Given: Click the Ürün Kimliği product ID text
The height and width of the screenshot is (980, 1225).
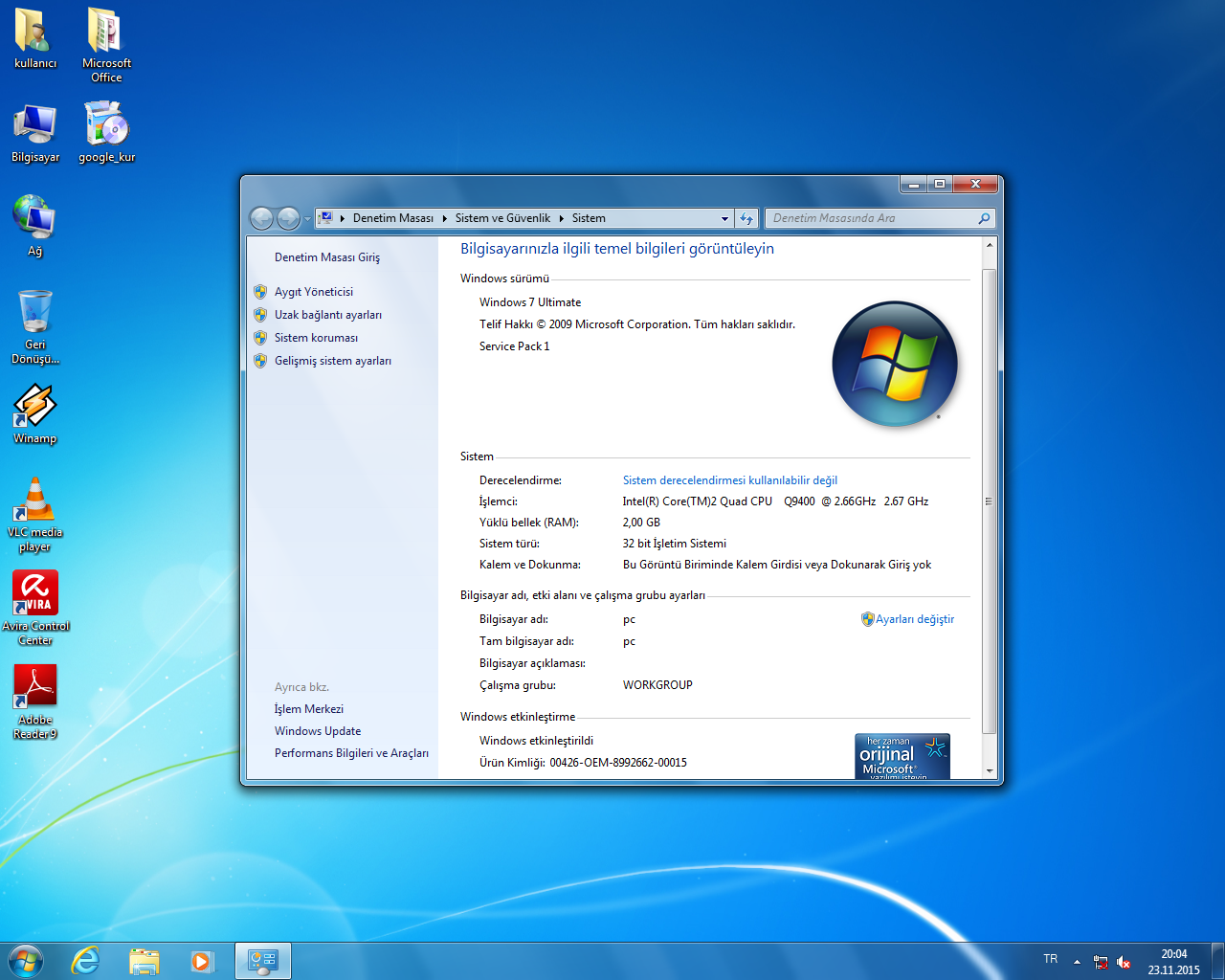Looking at the screenshot, I should coord(583,763).
